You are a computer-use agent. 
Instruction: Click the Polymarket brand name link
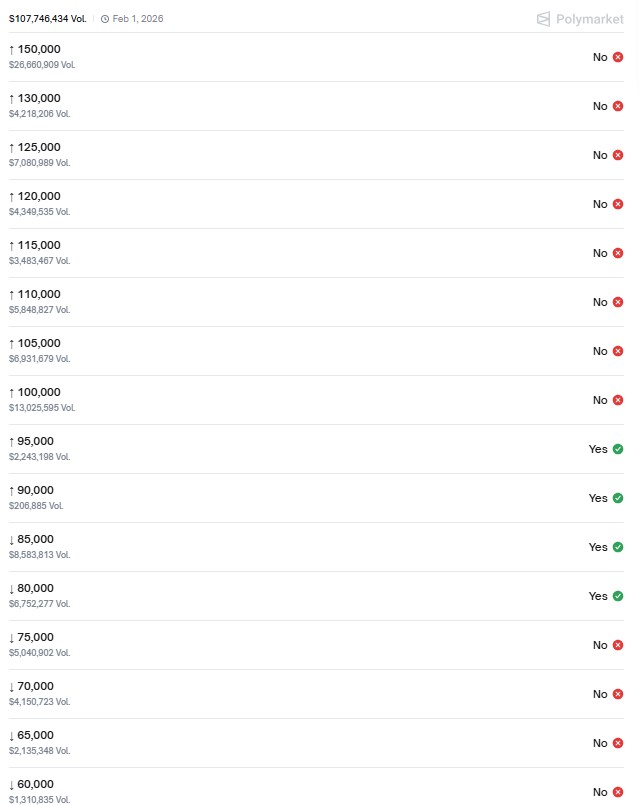(592, 18)
